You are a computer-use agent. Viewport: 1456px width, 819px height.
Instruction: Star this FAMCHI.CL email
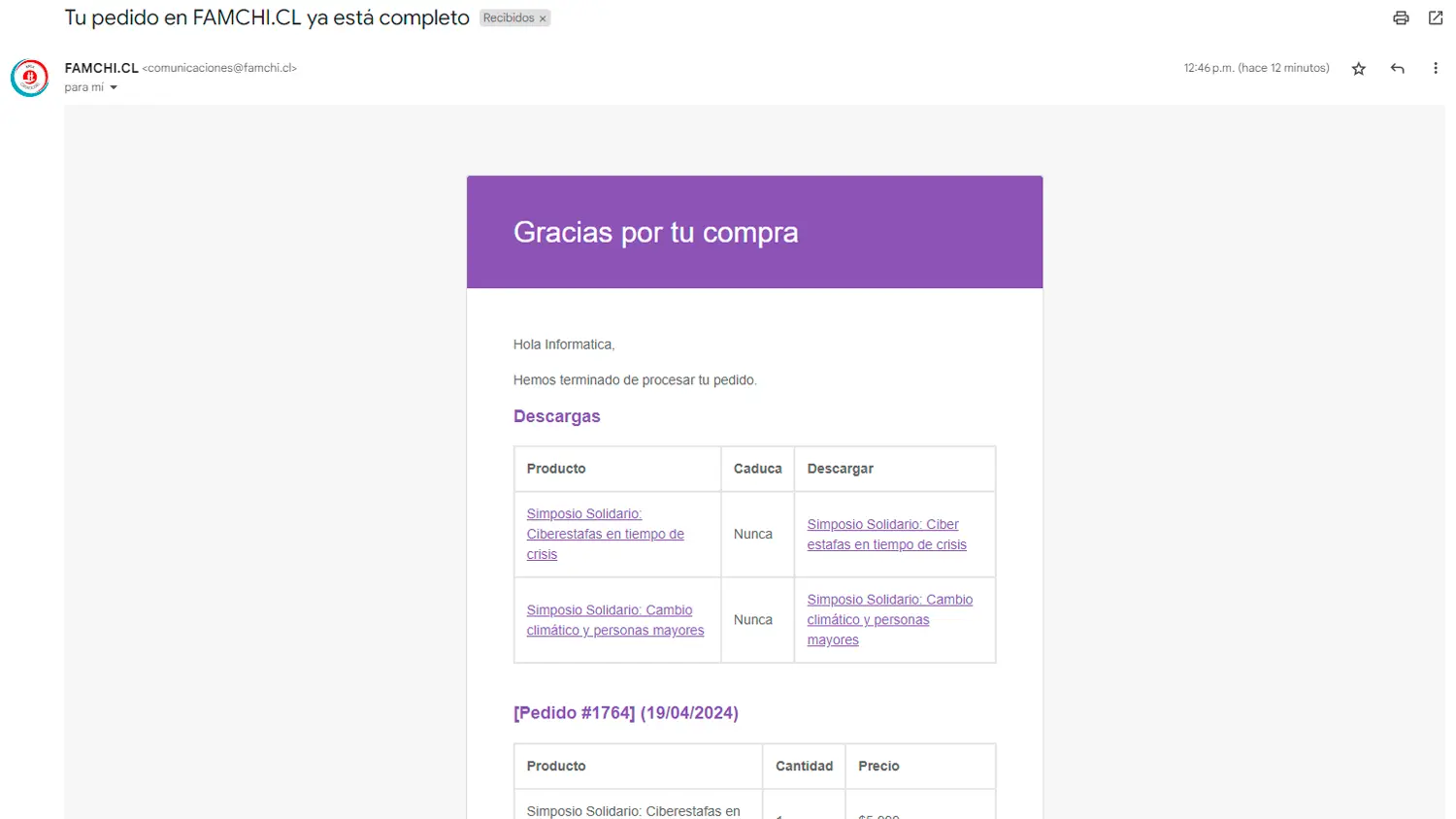tap(1359, 68)
